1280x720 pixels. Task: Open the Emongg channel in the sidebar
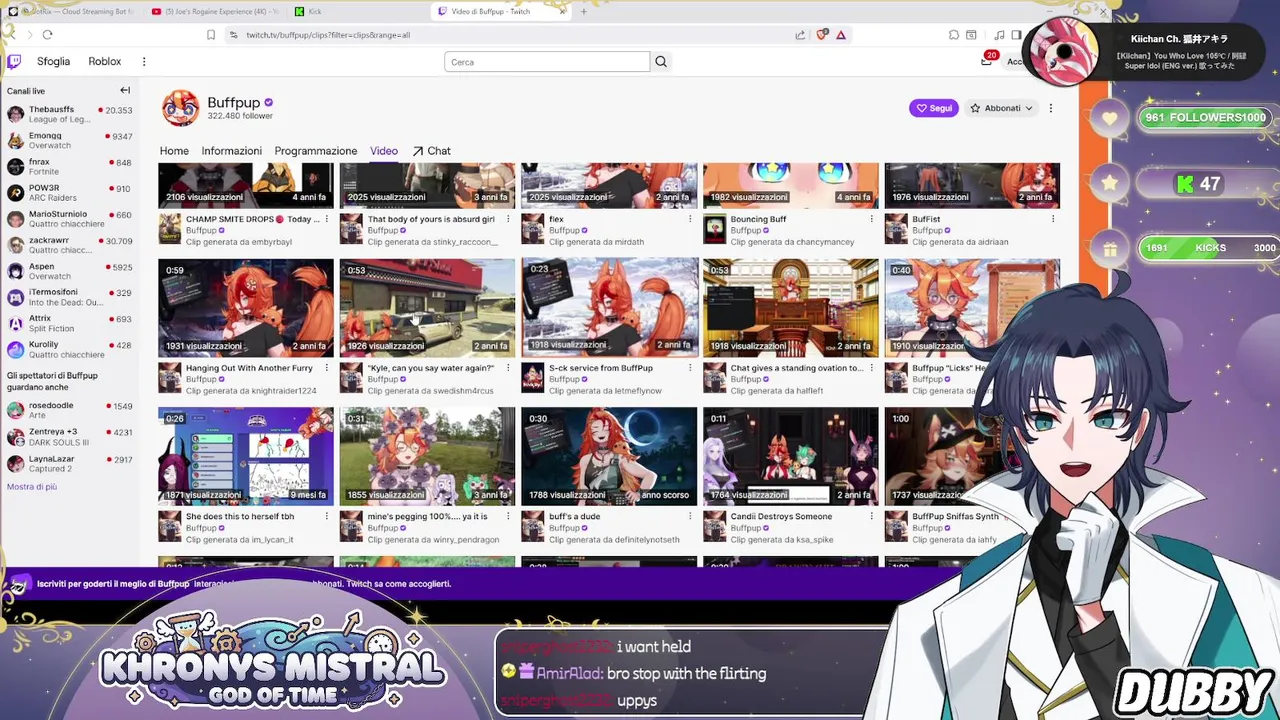point(69,140)
